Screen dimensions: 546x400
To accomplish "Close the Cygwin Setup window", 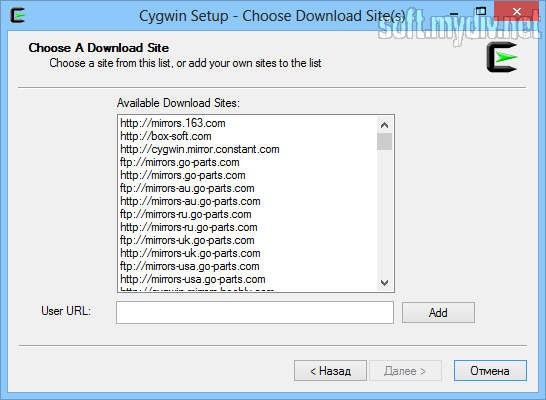I will click(x=517, y=11).
